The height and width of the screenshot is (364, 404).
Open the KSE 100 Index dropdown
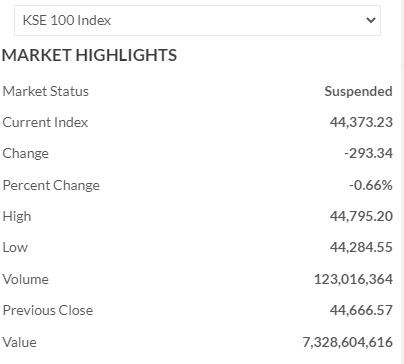pos(197,20)
